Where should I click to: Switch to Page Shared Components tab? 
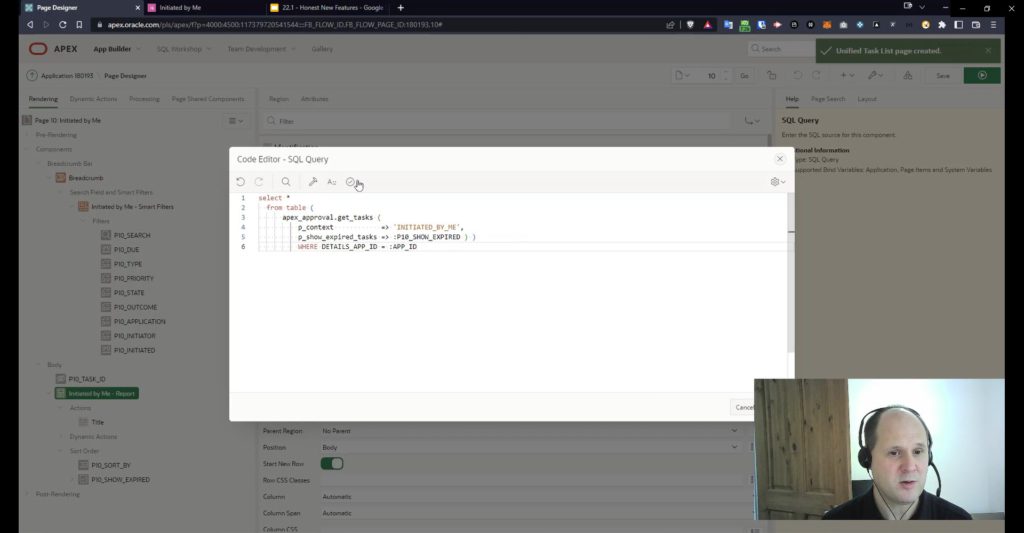pos(208,99)
